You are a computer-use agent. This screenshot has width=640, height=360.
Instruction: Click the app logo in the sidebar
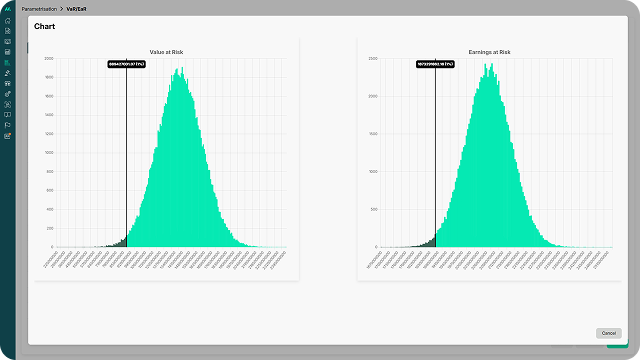coord(7,9)
